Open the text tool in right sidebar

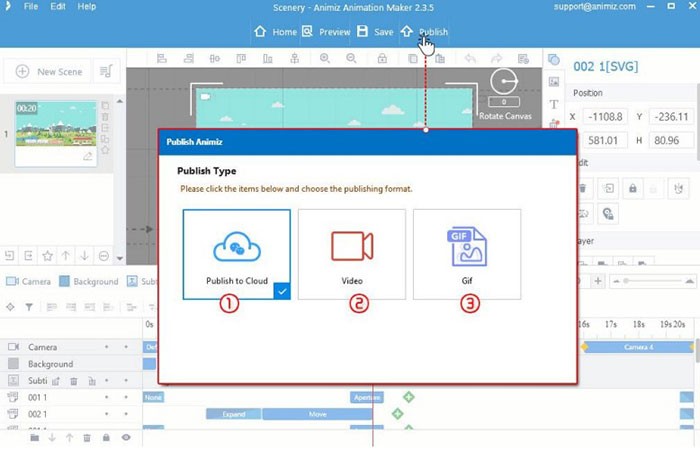tap(554, 104)
